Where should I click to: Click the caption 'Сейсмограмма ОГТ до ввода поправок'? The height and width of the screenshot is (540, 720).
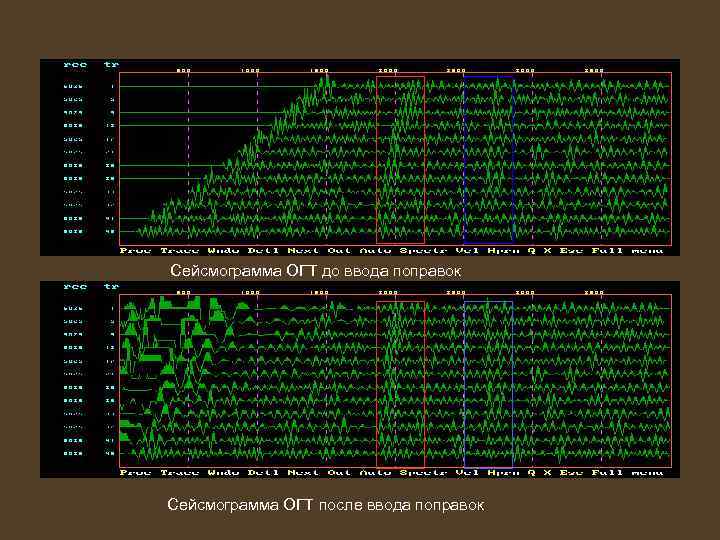click(x=315, y=270)
